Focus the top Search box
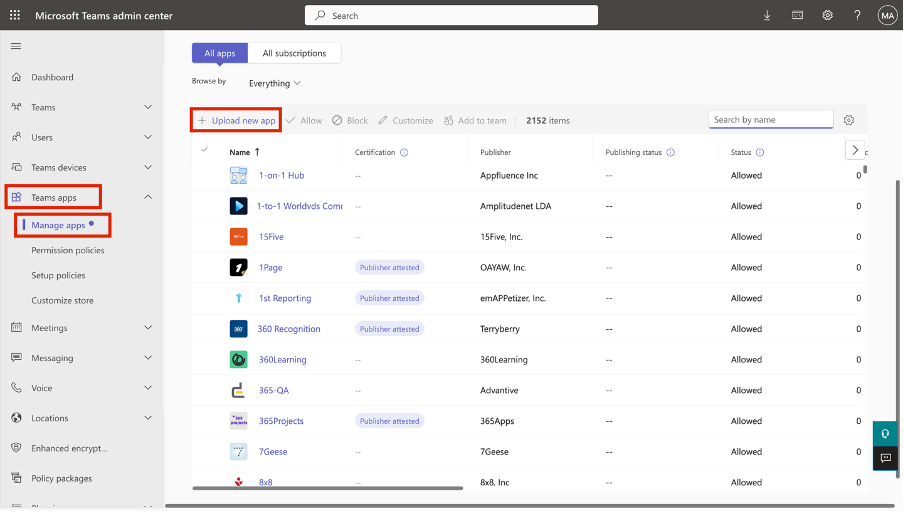The width and height of the screenshot is (904, 512). [x=451, y=16]
